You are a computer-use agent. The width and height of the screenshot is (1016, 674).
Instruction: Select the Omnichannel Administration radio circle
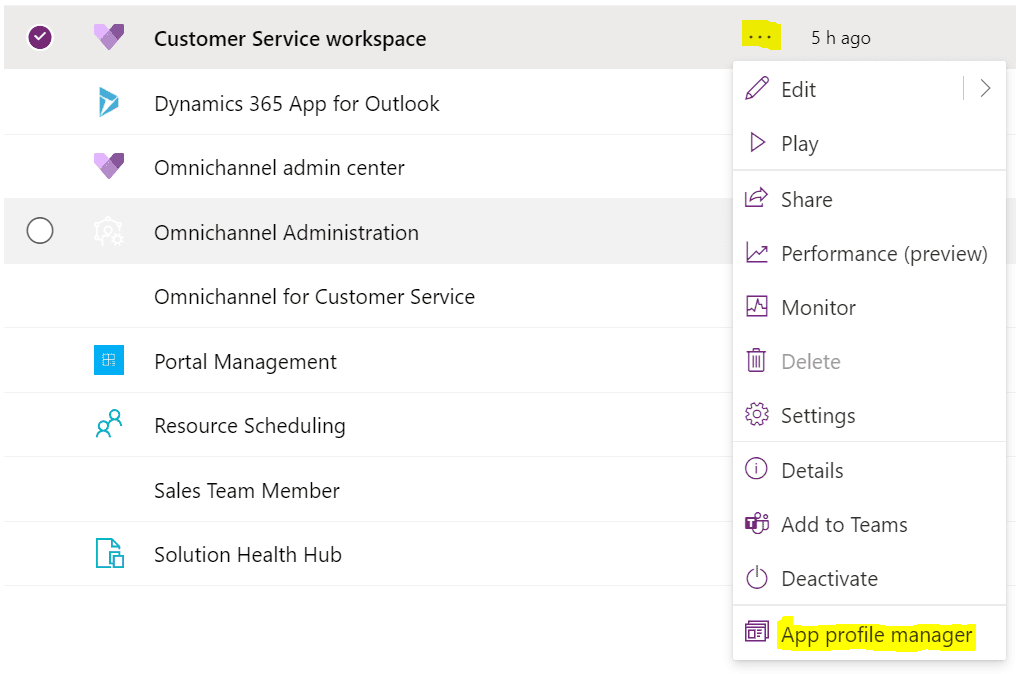(x=40, y=231)
